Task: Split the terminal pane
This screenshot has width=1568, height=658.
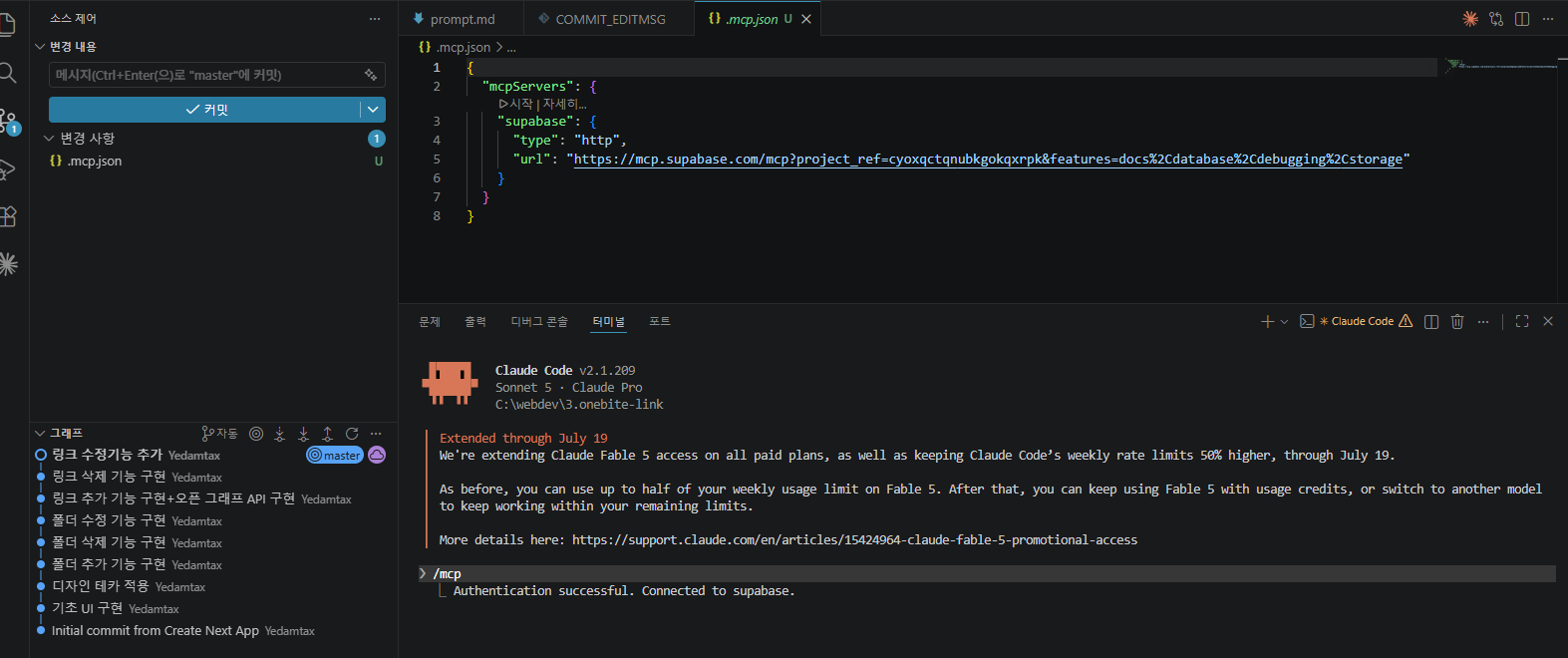Action: [1431, 321]
